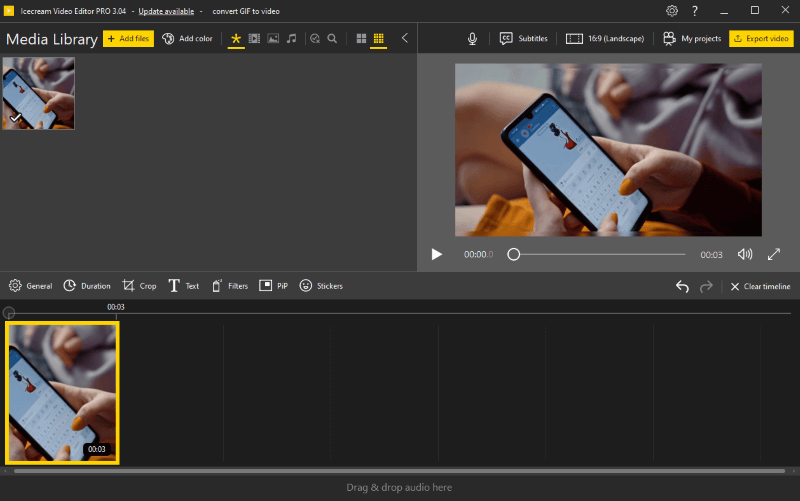Undo the last action
This screenshot has width=800, height=501.
tap(682, 286)
